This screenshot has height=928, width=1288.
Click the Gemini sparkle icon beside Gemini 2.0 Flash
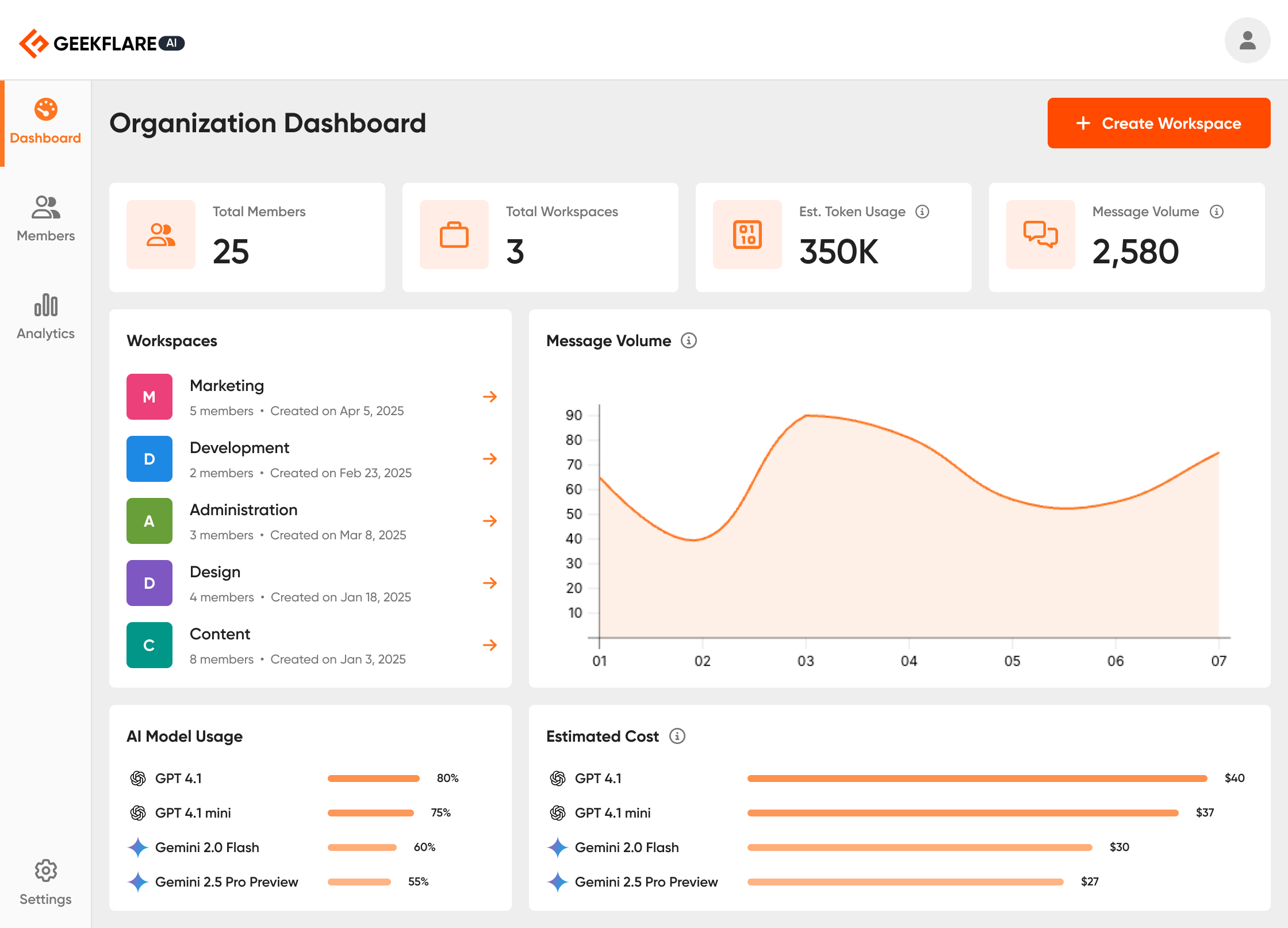(138, 847)
